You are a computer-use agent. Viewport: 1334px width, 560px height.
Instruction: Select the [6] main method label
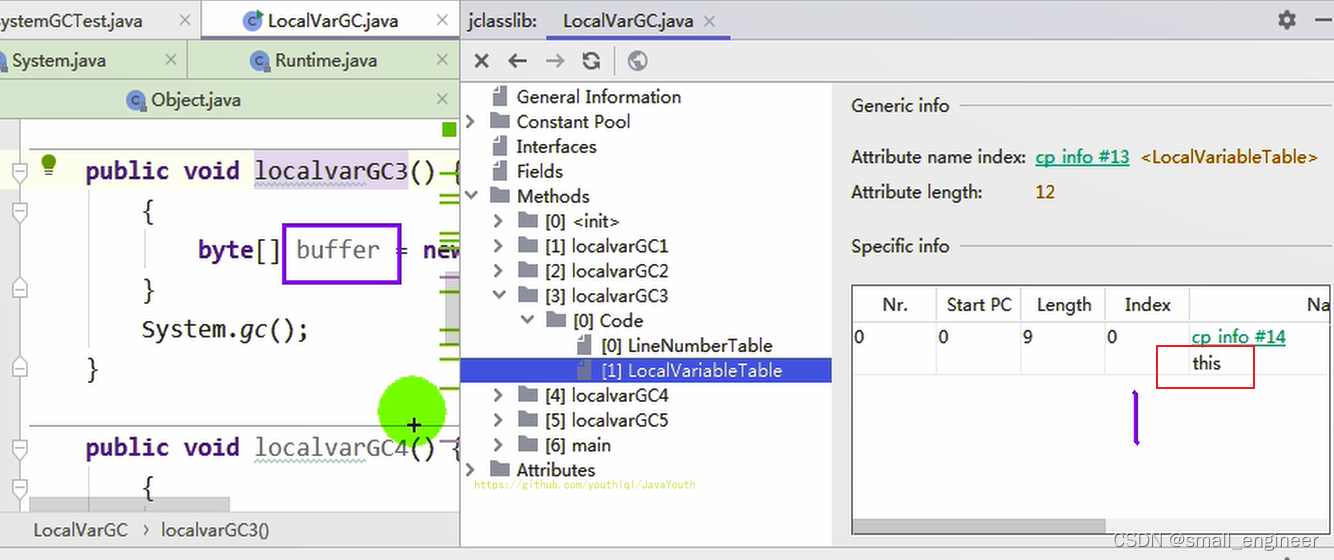[578, 446]
